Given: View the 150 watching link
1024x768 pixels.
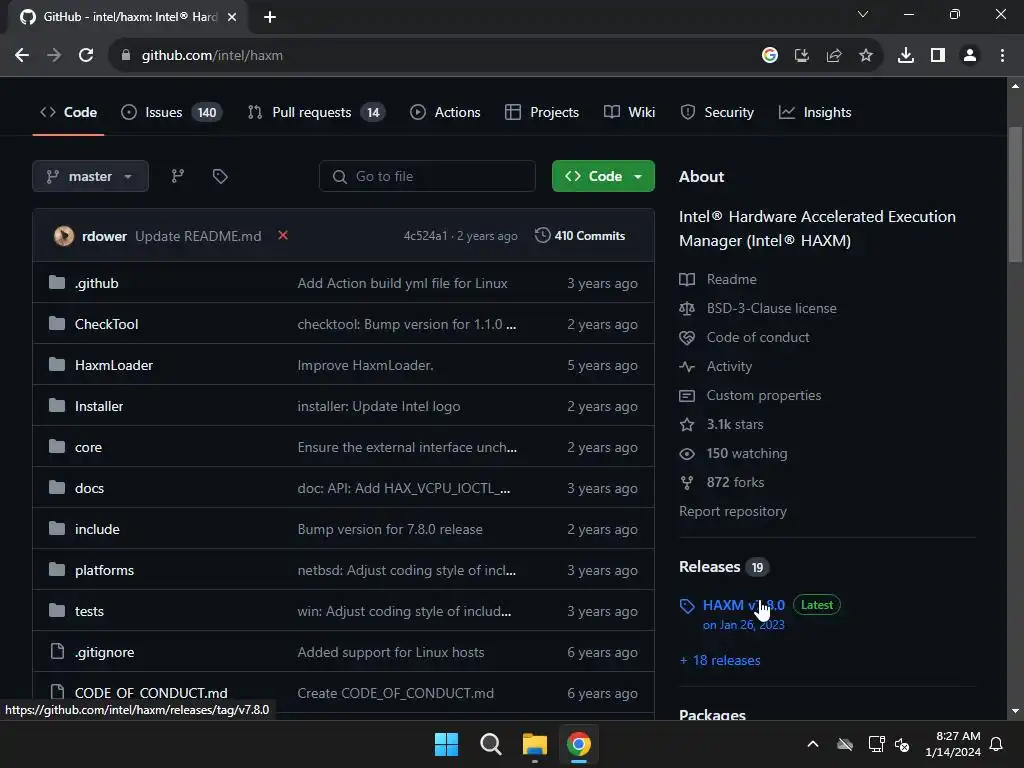Looking at the screenshot, I should point(733,454).
